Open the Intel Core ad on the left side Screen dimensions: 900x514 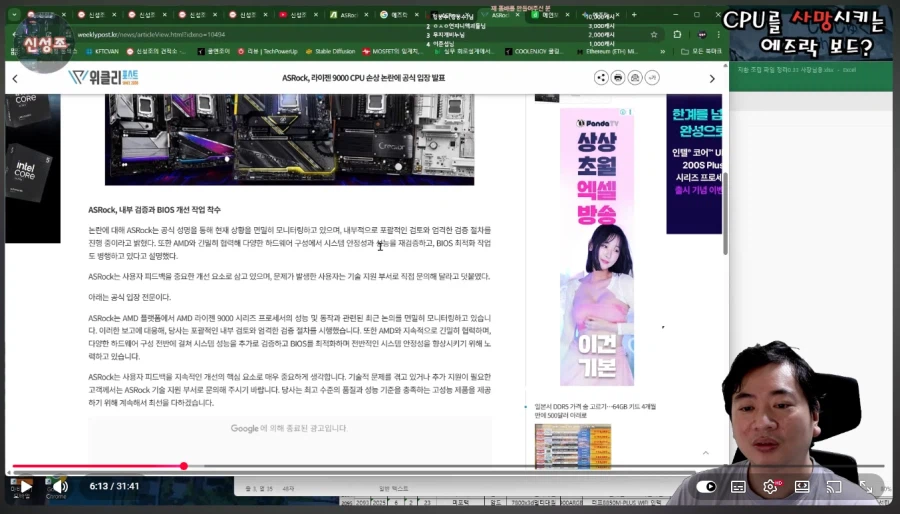tap(33, 168)
